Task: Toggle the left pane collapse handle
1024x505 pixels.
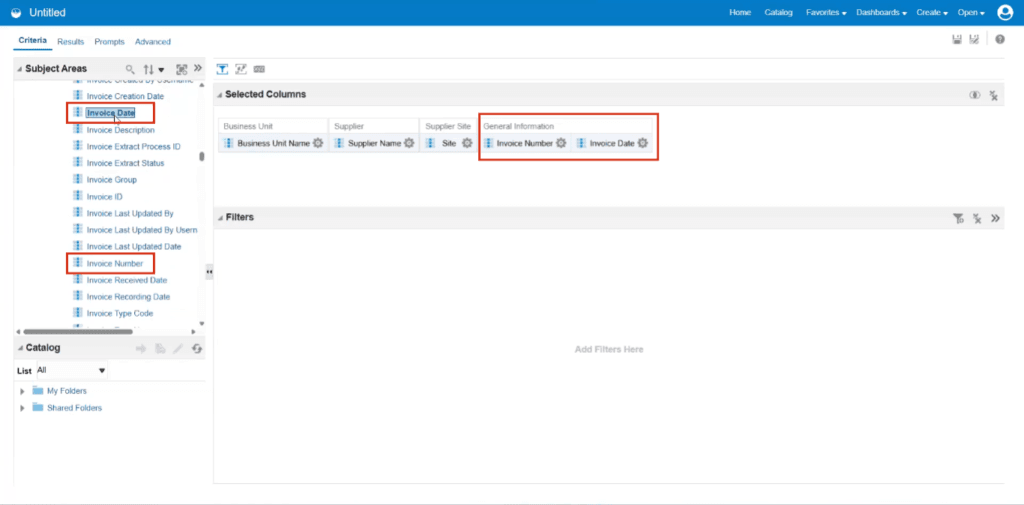Action: coord(209,271)
